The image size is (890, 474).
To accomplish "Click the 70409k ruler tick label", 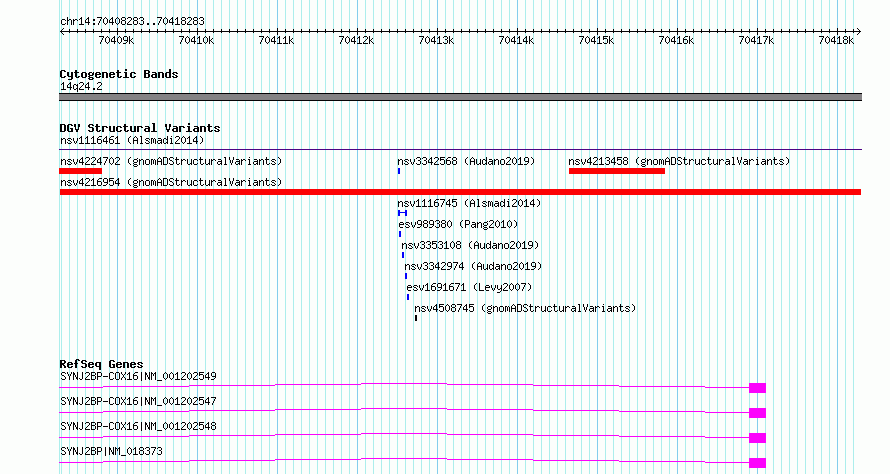I will pos(116,40).
